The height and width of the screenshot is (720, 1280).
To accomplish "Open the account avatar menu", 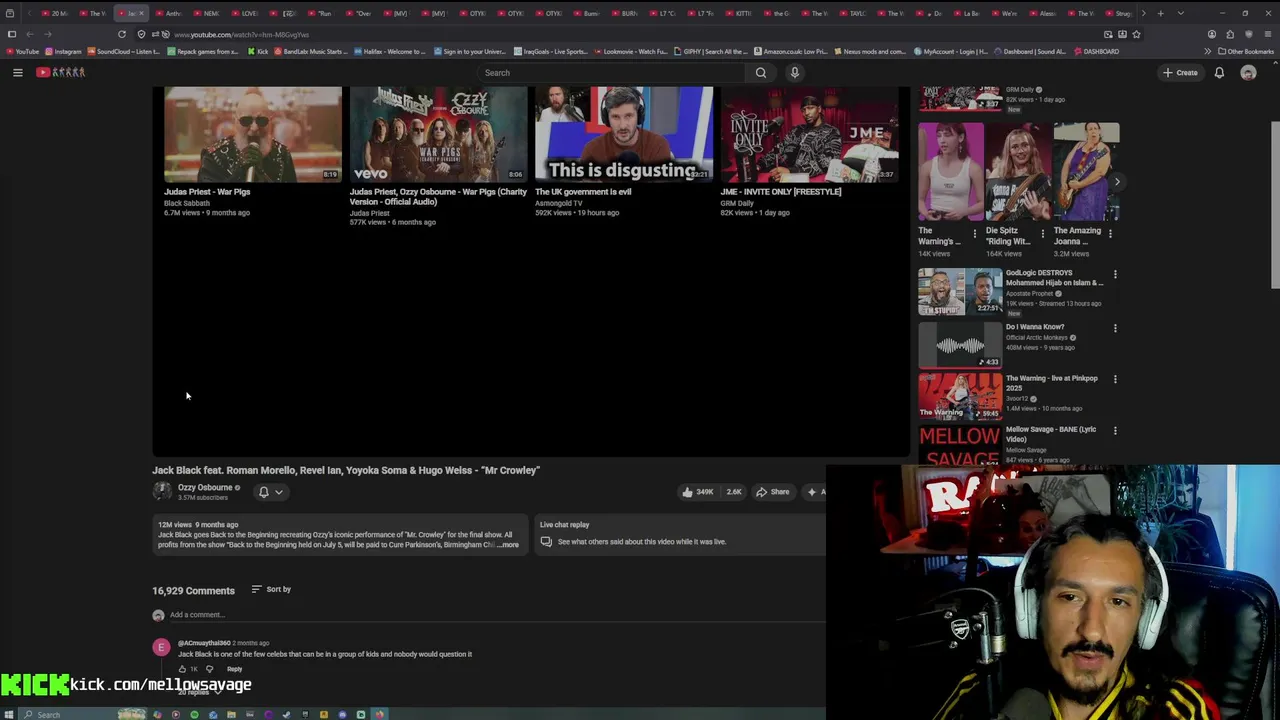I will point(1248,72).
